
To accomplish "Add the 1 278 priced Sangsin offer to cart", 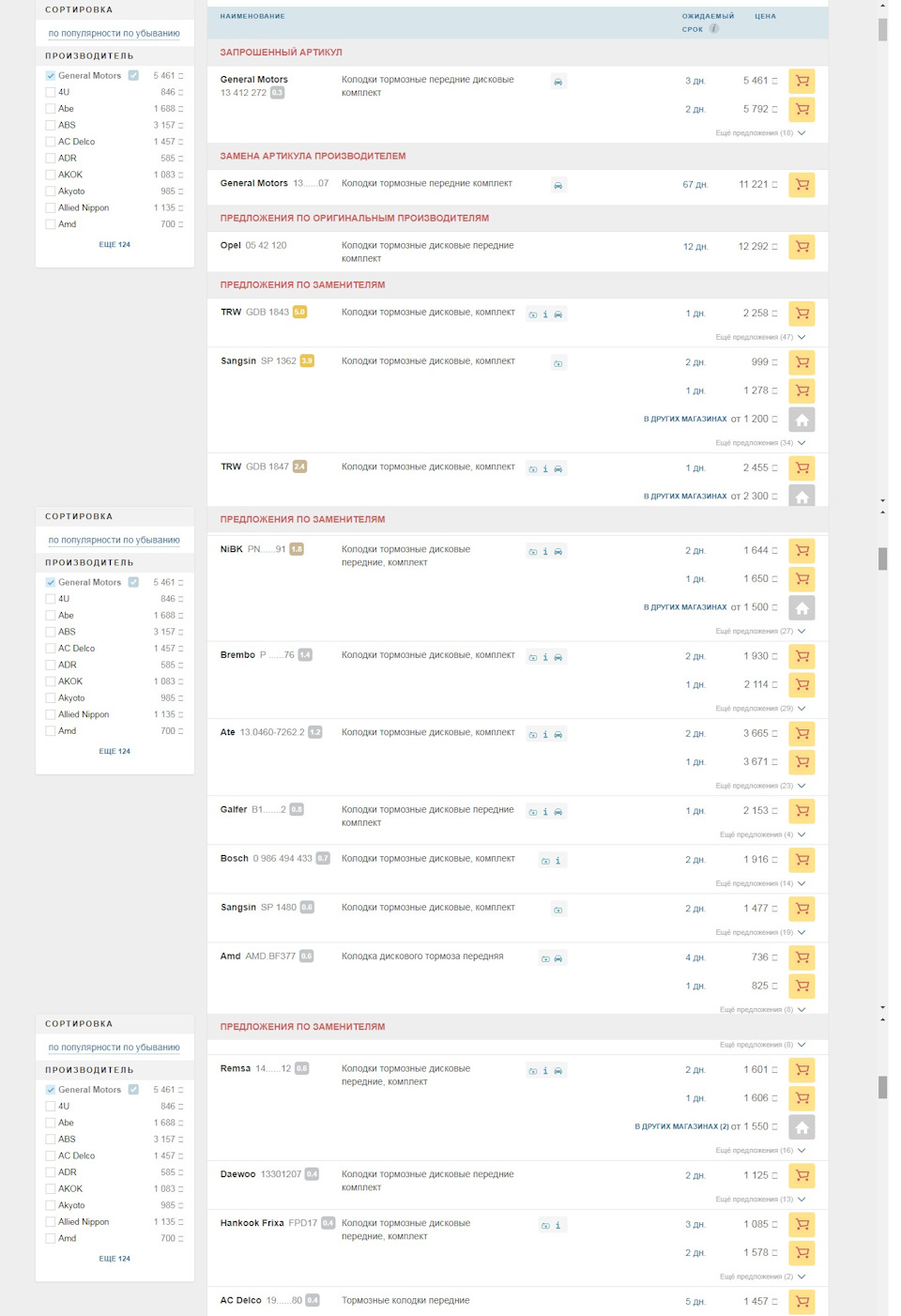I will coord(802,390).
